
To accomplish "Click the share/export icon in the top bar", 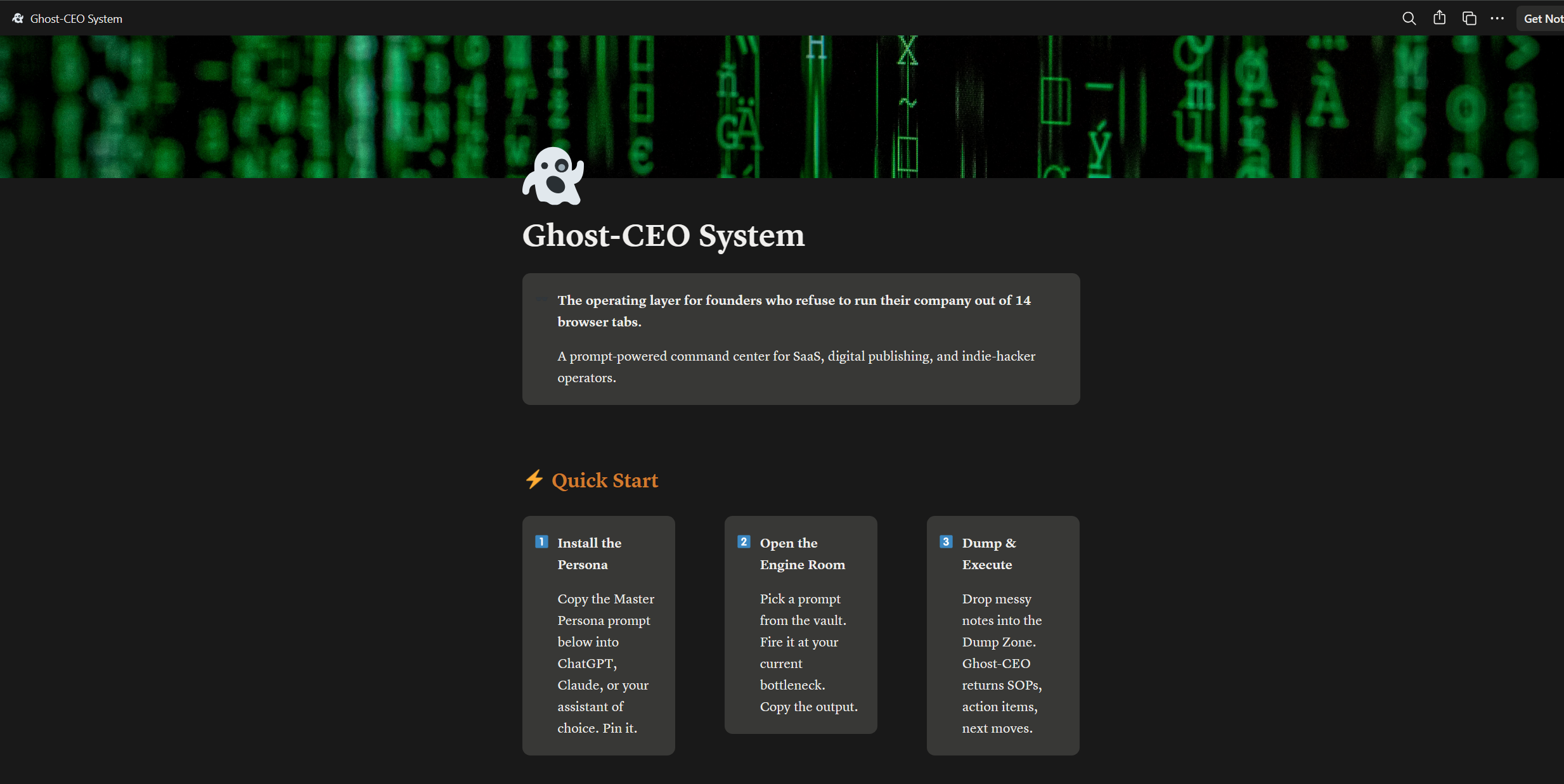I will tap(1438, 18).
